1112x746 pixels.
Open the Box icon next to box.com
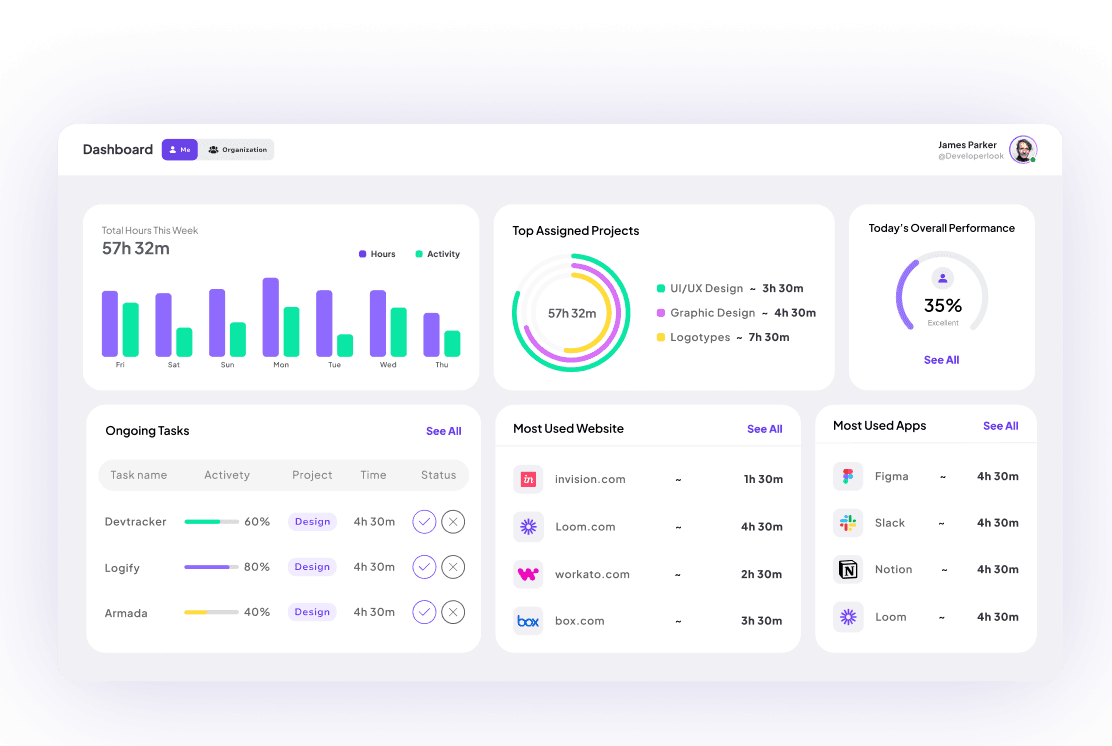click(x=528, y=620)
